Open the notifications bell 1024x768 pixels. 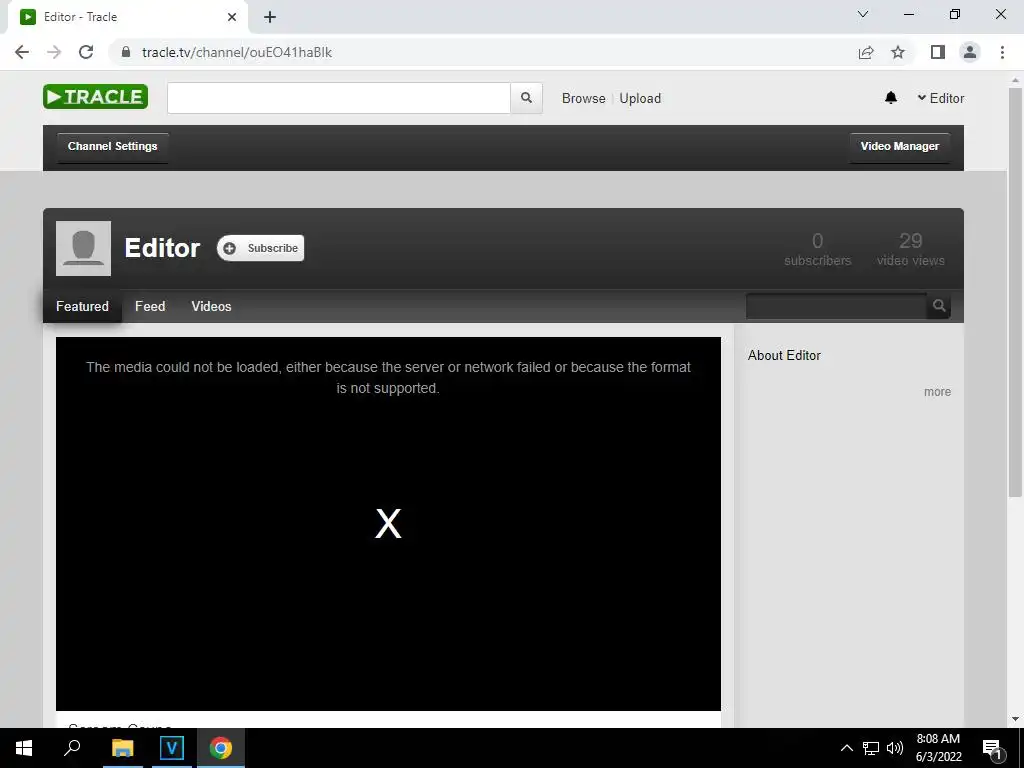(891, 98)
